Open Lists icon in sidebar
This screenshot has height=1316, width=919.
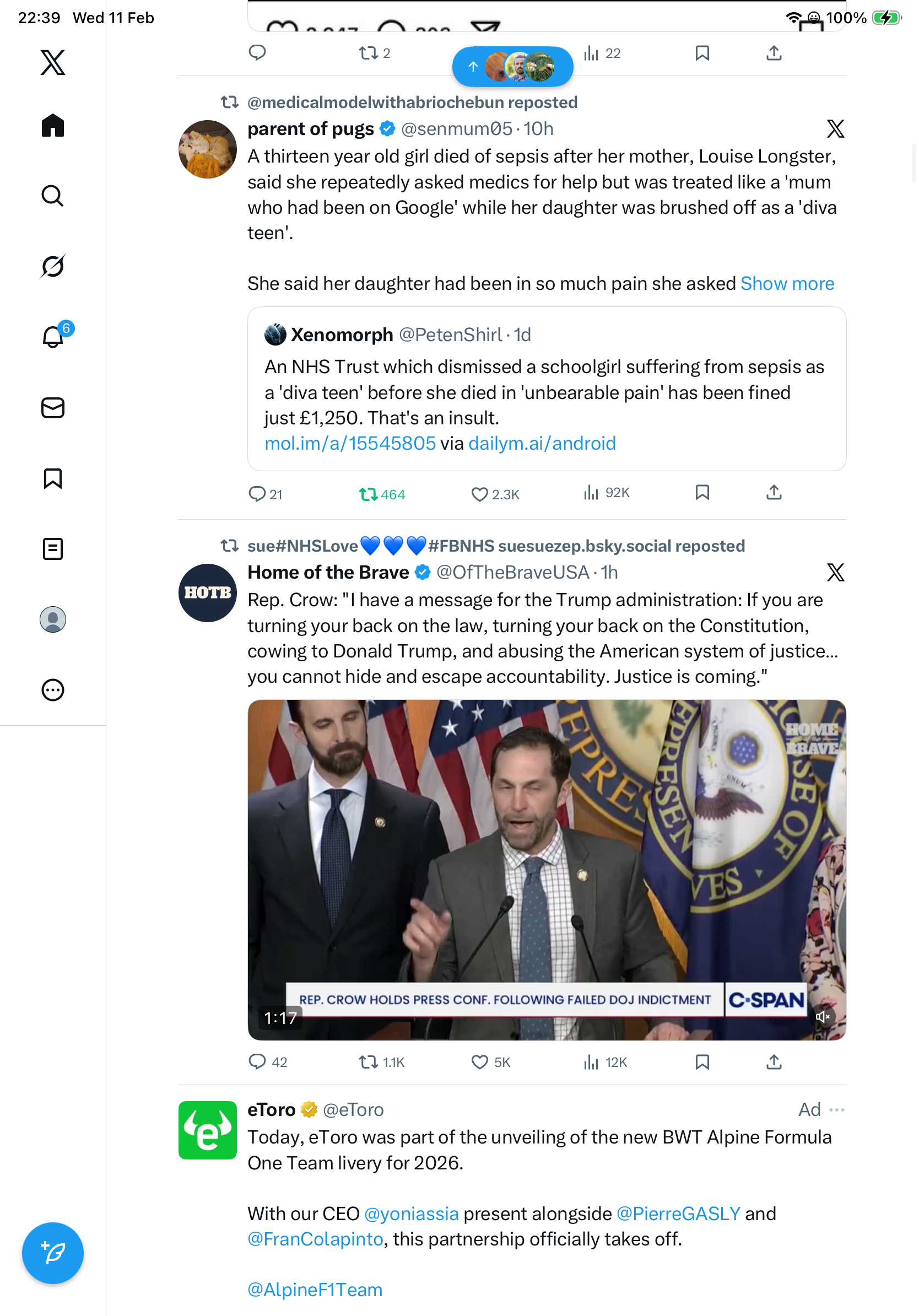tap(53, 549)
